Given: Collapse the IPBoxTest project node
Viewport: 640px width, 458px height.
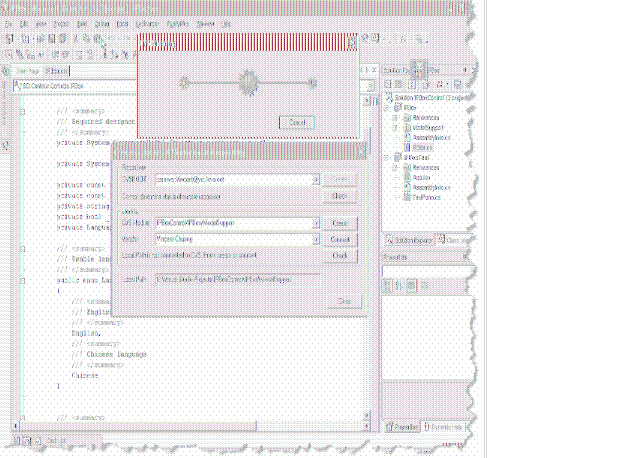Looking at the screenshot, I should click(x=387, y=158).
